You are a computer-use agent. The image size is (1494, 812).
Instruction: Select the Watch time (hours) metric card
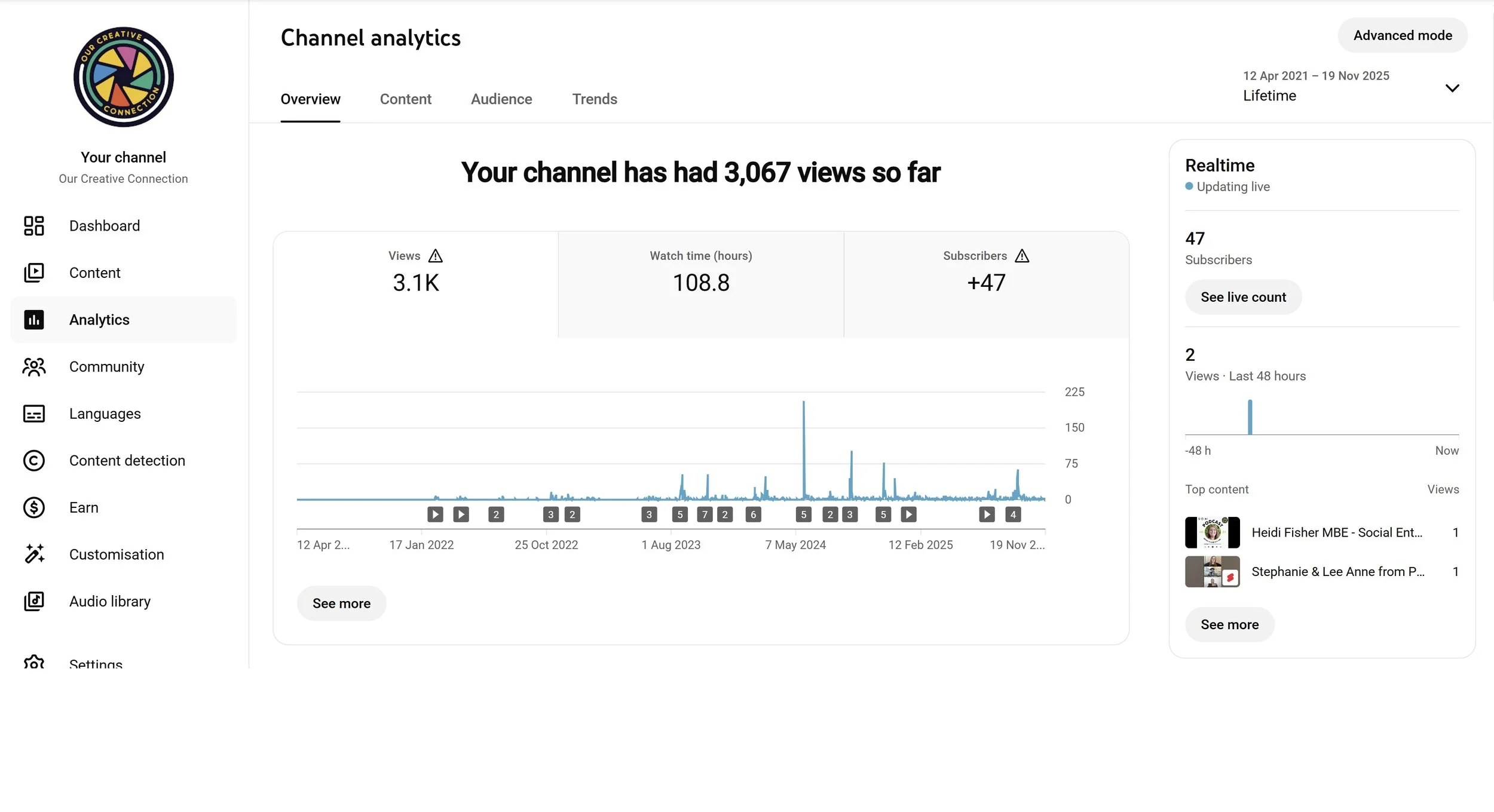(700, 284)
